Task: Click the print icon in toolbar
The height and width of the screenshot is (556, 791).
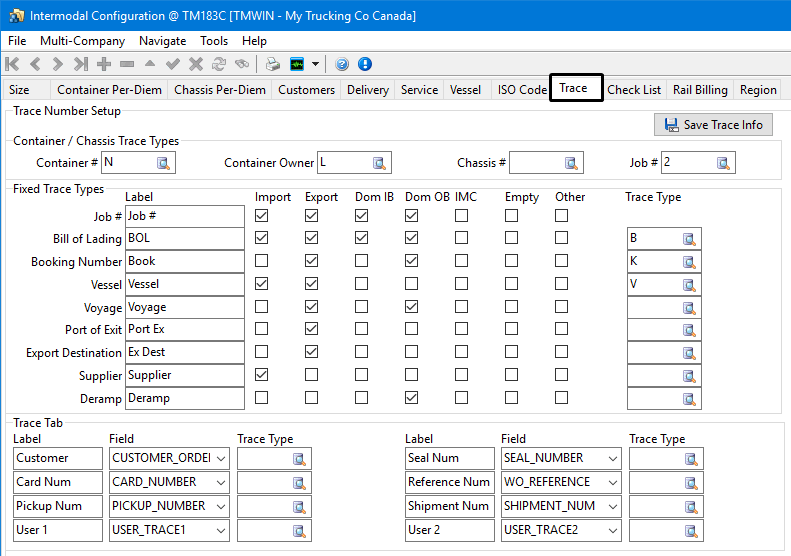Action: pos(273,64)
